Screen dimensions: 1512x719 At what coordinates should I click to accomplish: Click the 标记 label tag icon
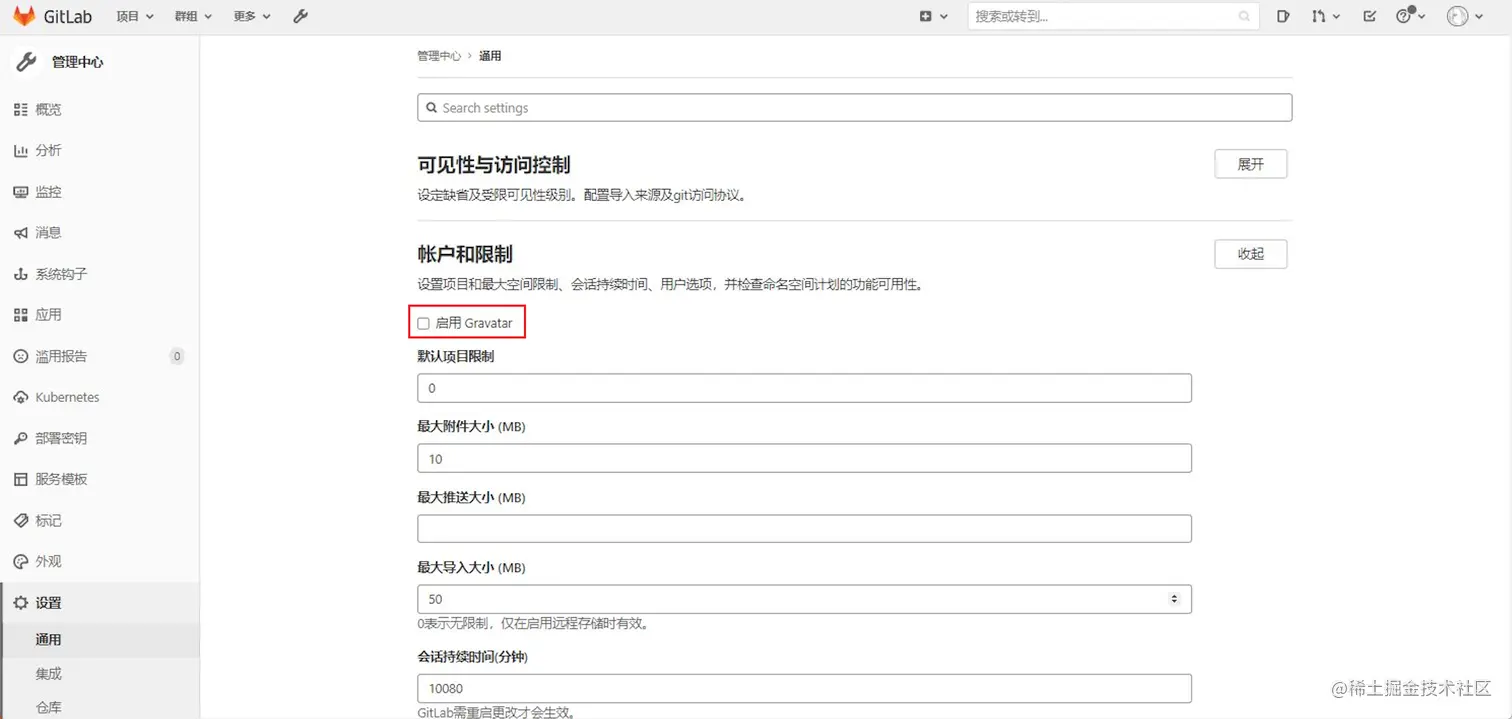tap(20, 521)
